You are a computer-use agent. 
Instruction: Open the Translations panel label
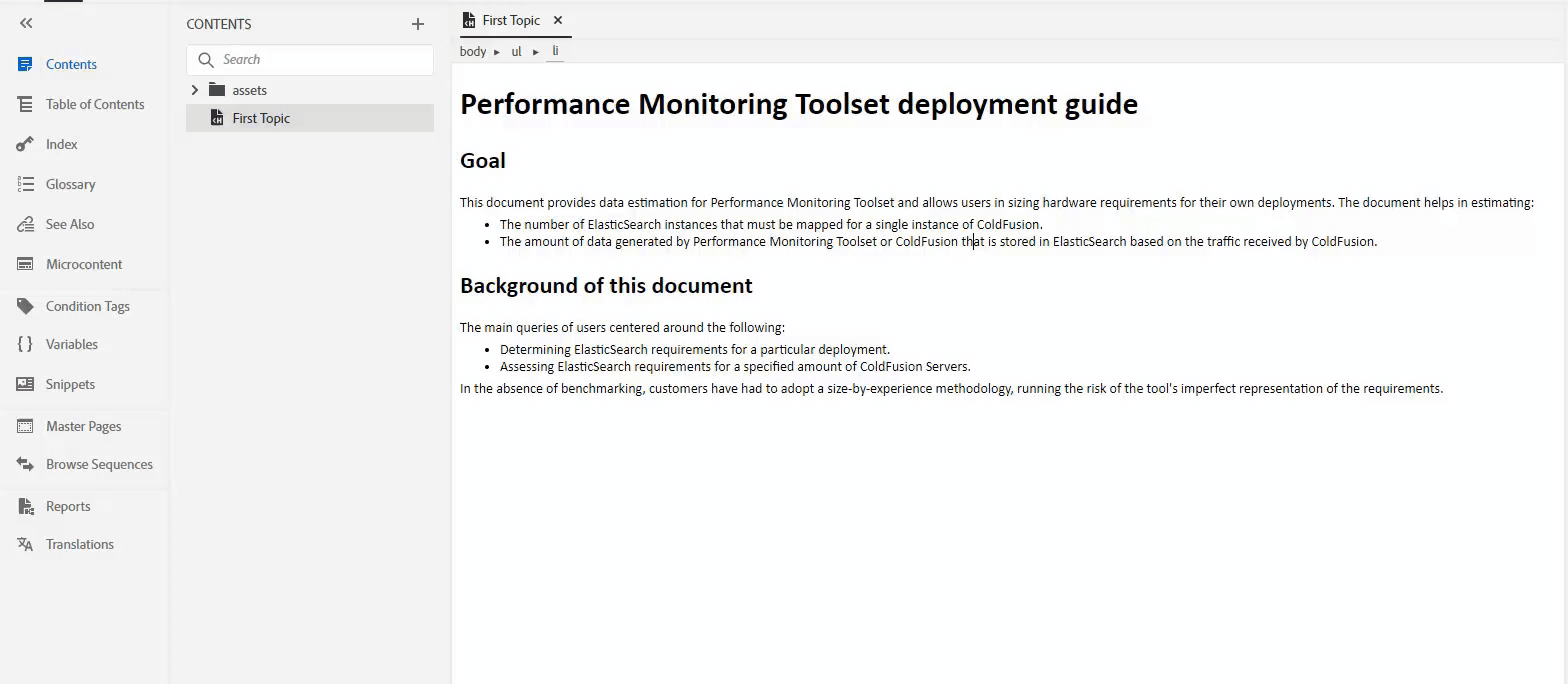click(80, 544)
